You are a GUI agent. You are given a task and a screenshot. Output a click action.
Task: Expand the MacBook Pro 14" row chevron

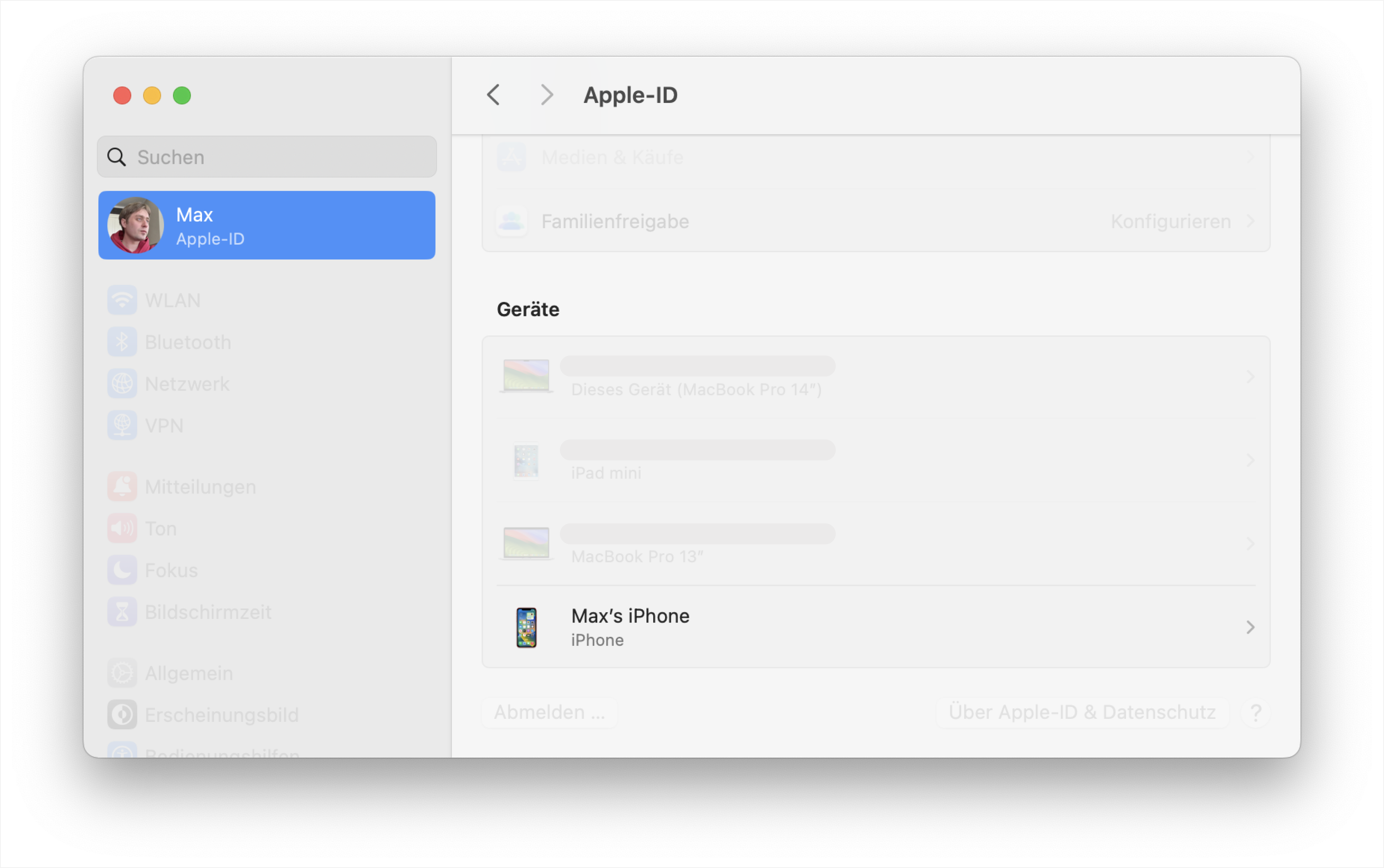pos(1250,376)
